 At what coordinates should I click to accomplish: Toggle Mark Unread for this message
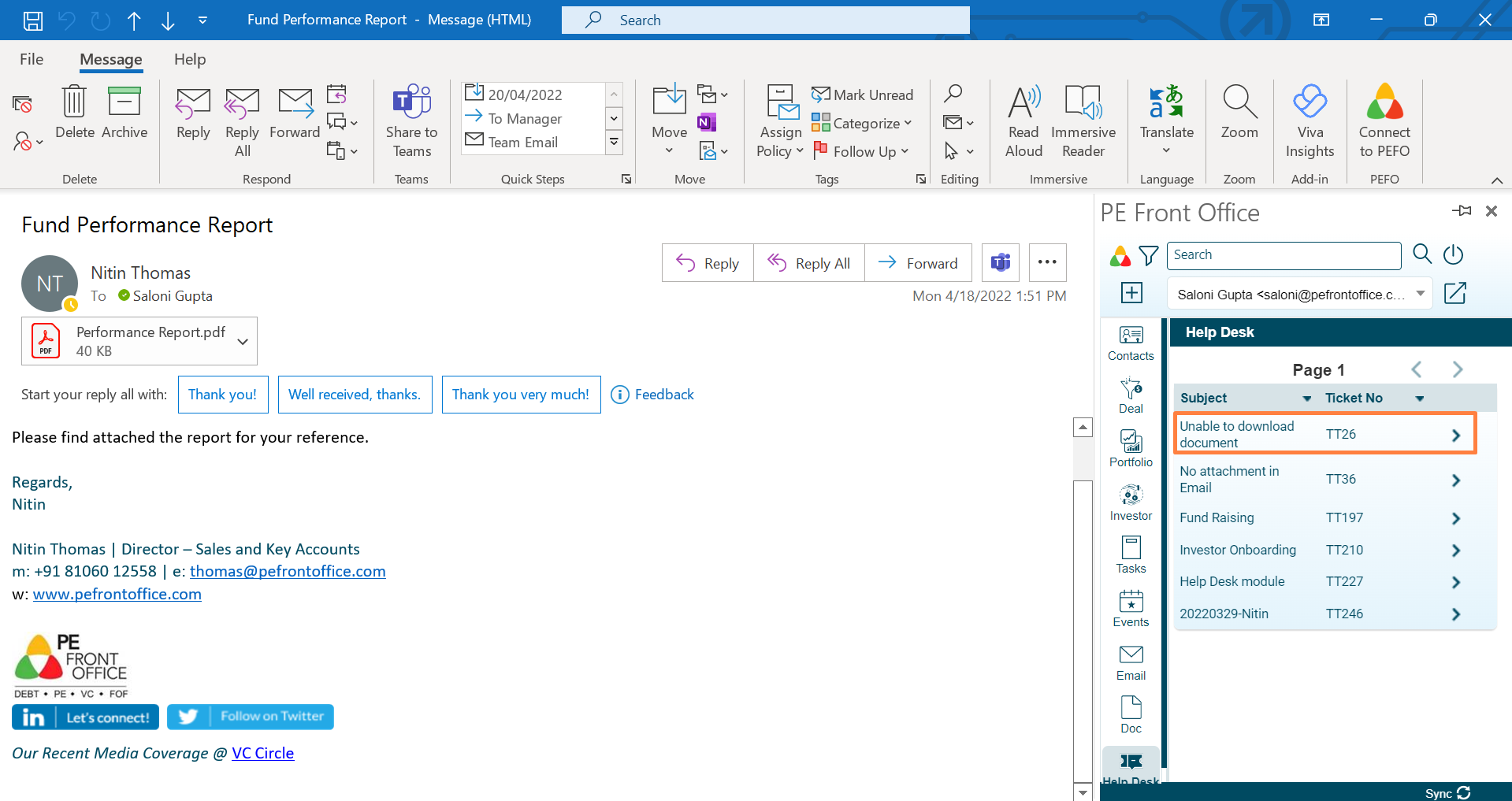click(863, 95)
